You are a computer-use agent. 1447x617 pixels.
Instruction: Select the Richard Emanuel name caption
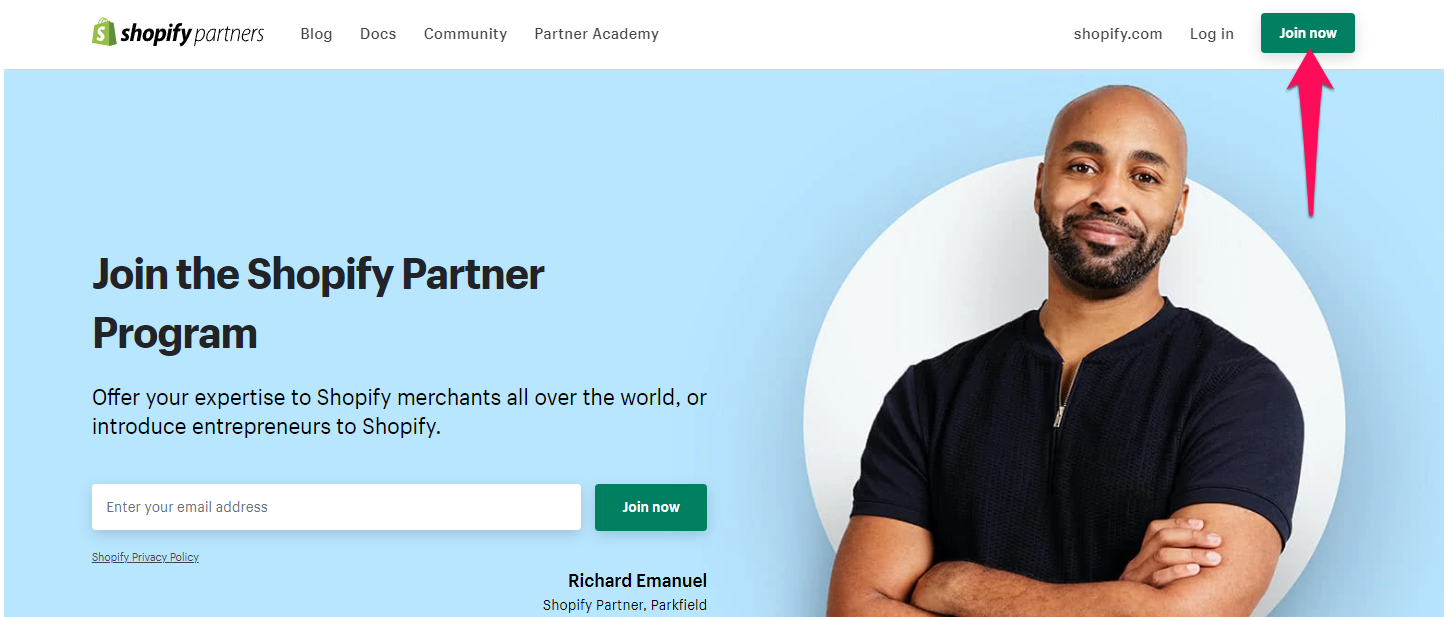[637, 581]
